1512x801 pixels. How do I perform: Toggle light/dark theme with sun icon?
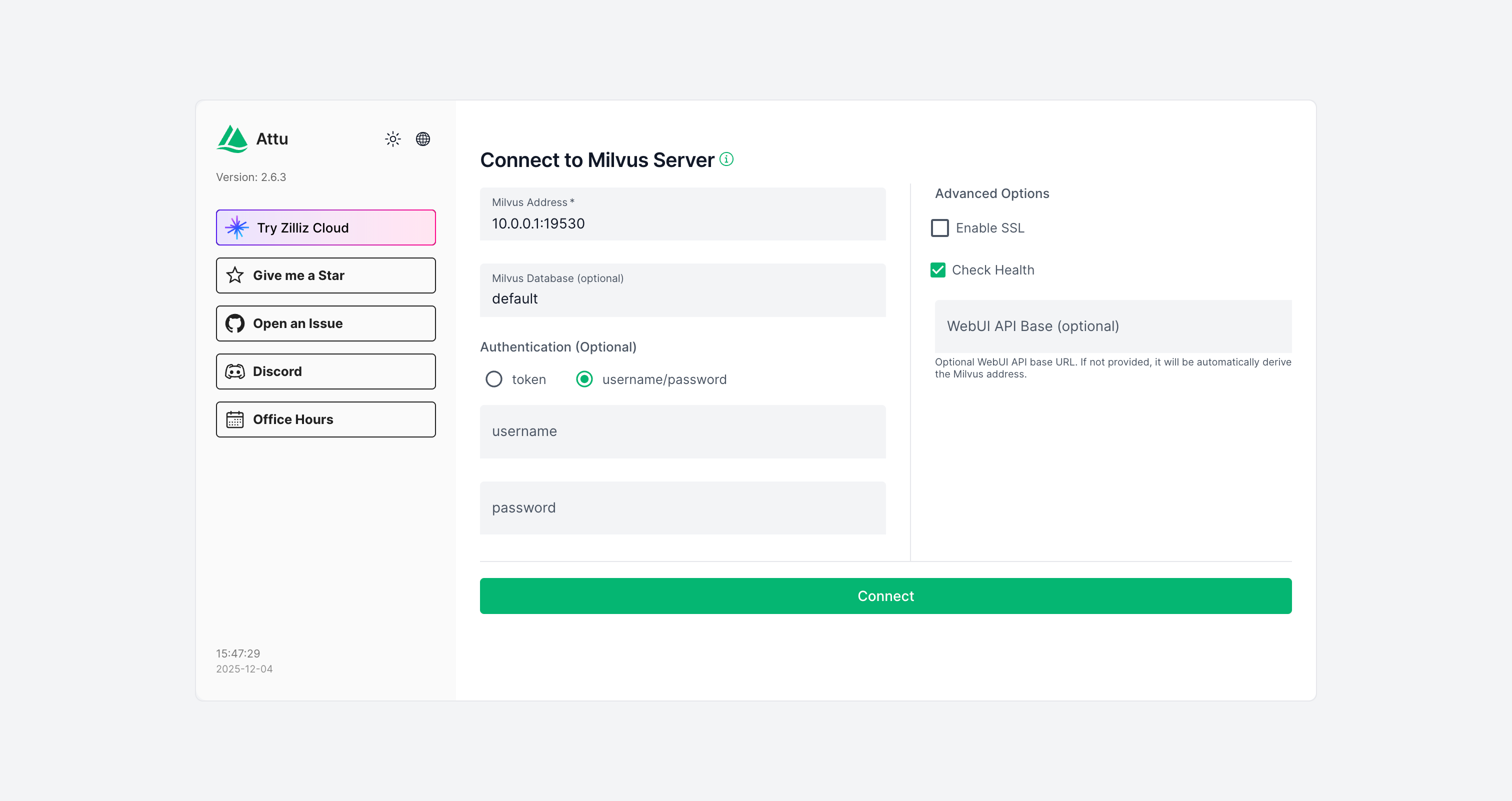[392, 138]
